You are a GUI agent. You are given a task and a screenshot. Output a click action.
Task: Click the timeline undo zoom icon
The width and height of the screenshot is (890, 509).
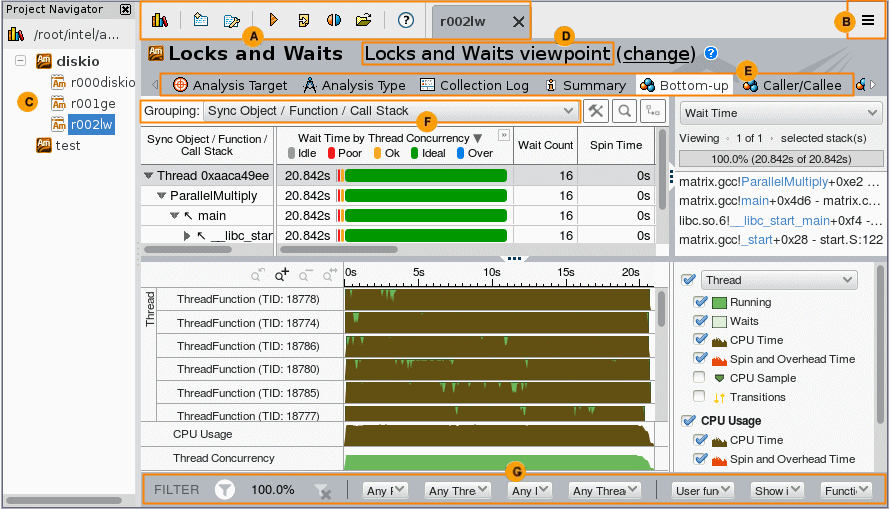coord(258,275)
